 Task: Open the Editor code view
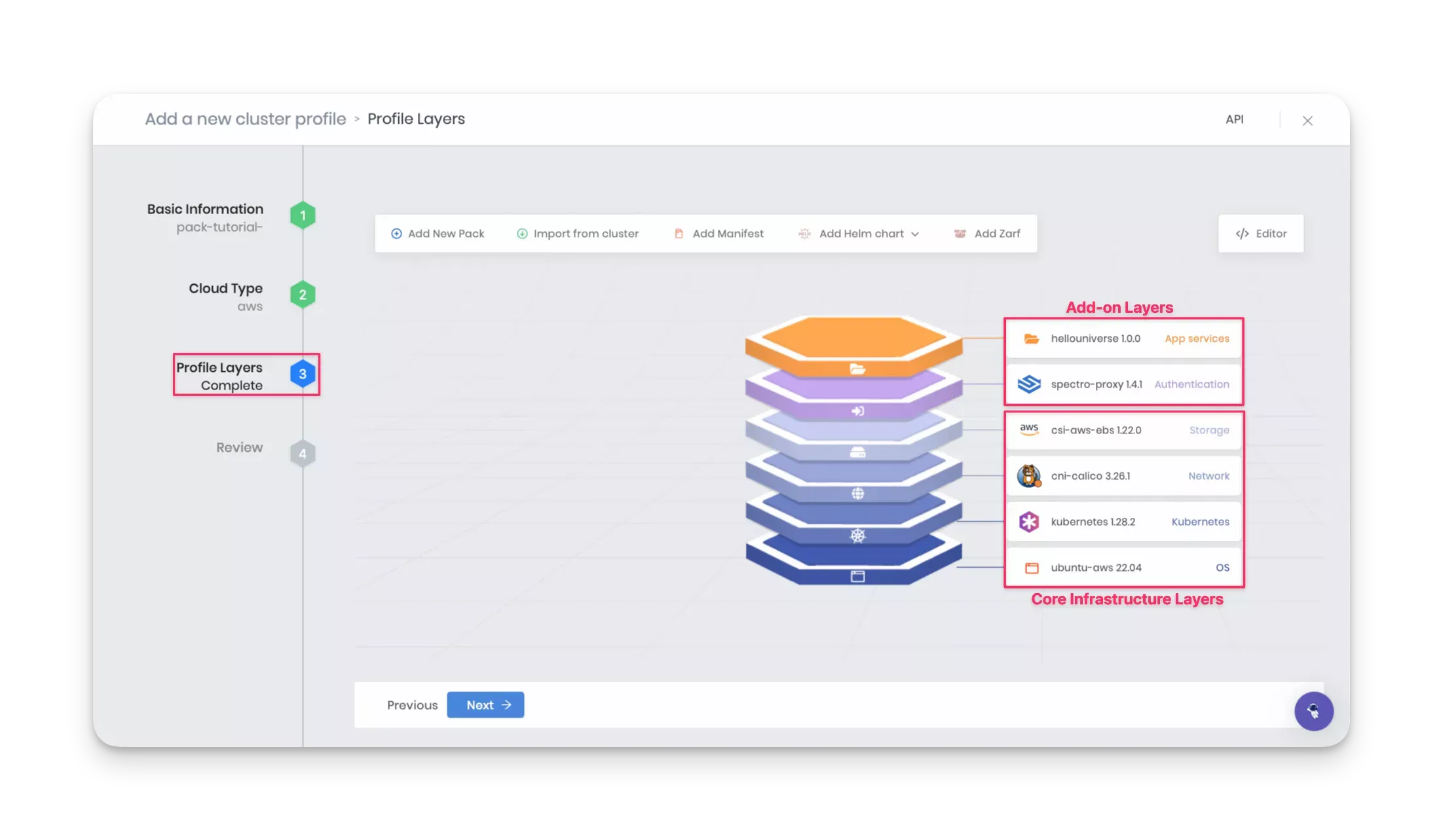(1260, 233)
